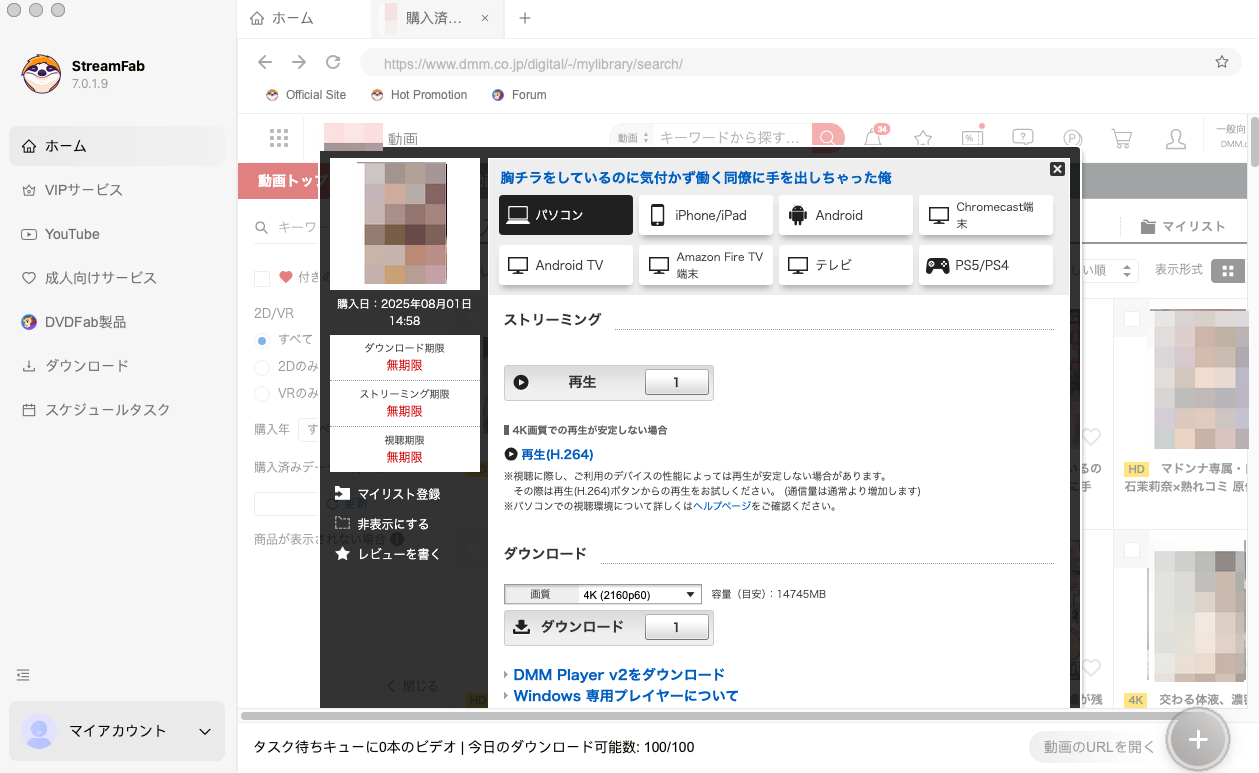
Task: Open the Forum bookmark
Action: point(519,95)
